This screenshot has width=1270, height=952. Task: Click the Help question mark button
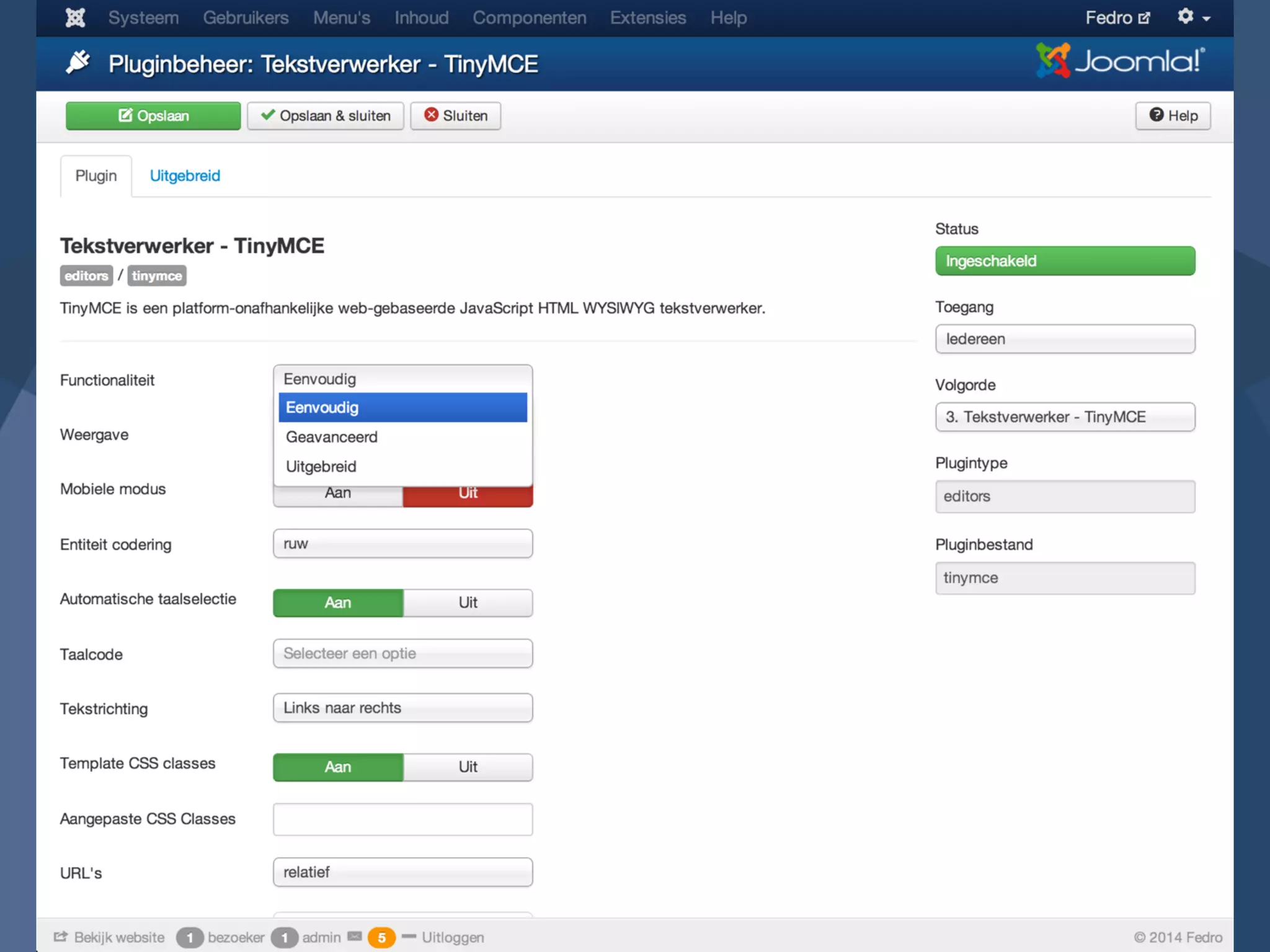pos(1173,116)
